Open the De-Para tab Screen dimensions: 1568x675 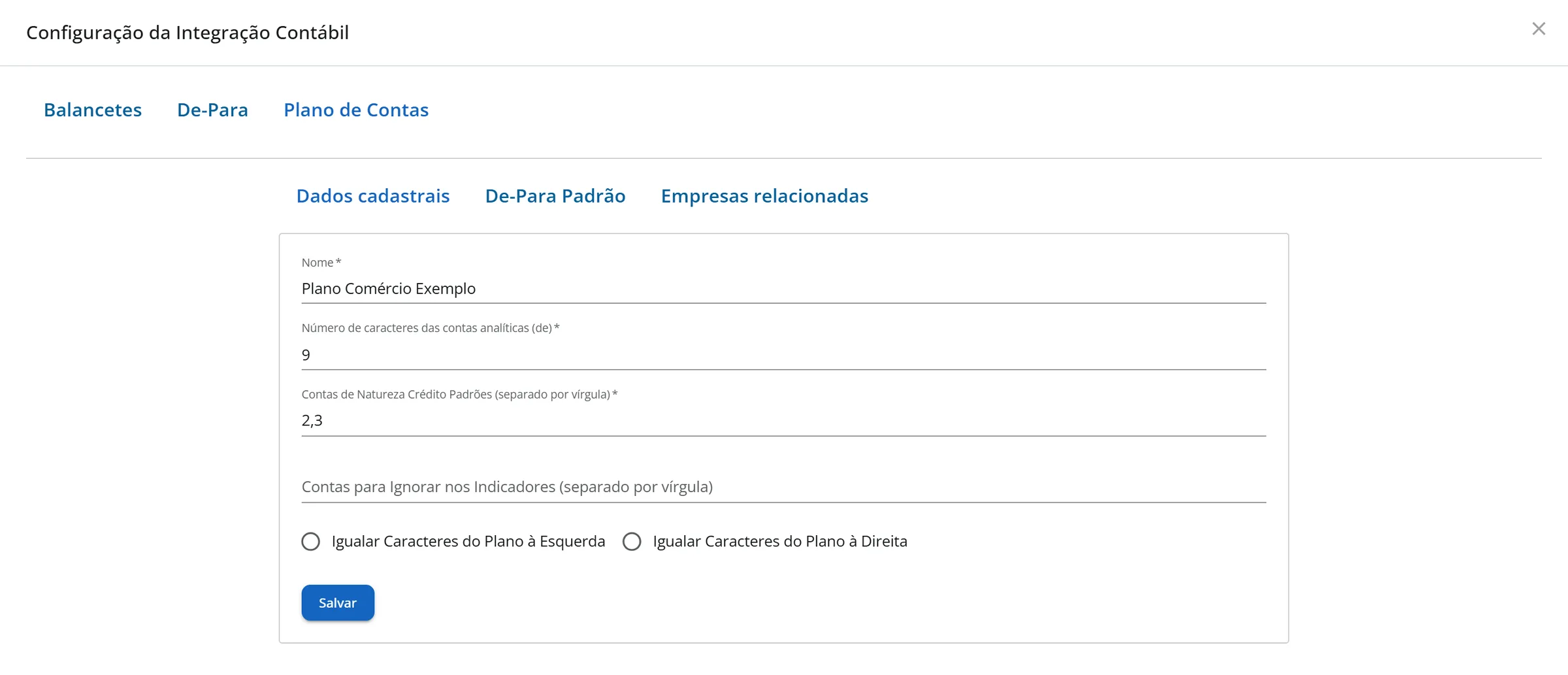[212, 110]
